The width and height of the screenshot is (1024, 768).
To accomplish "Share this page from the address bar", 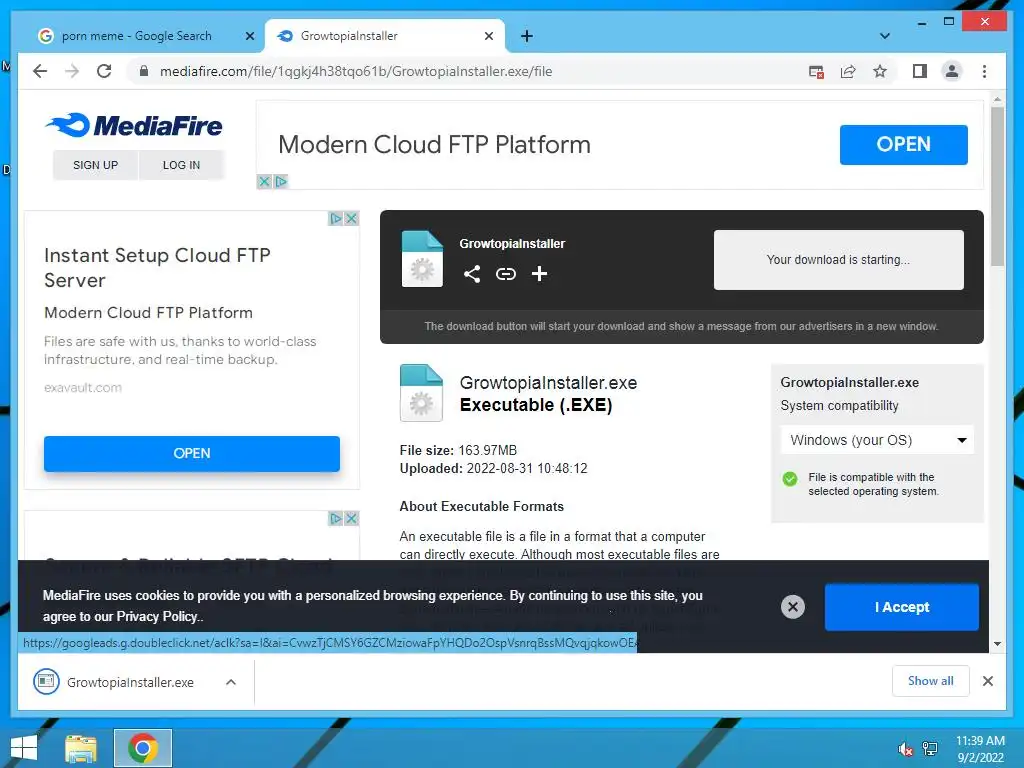I will click(848, 71).
